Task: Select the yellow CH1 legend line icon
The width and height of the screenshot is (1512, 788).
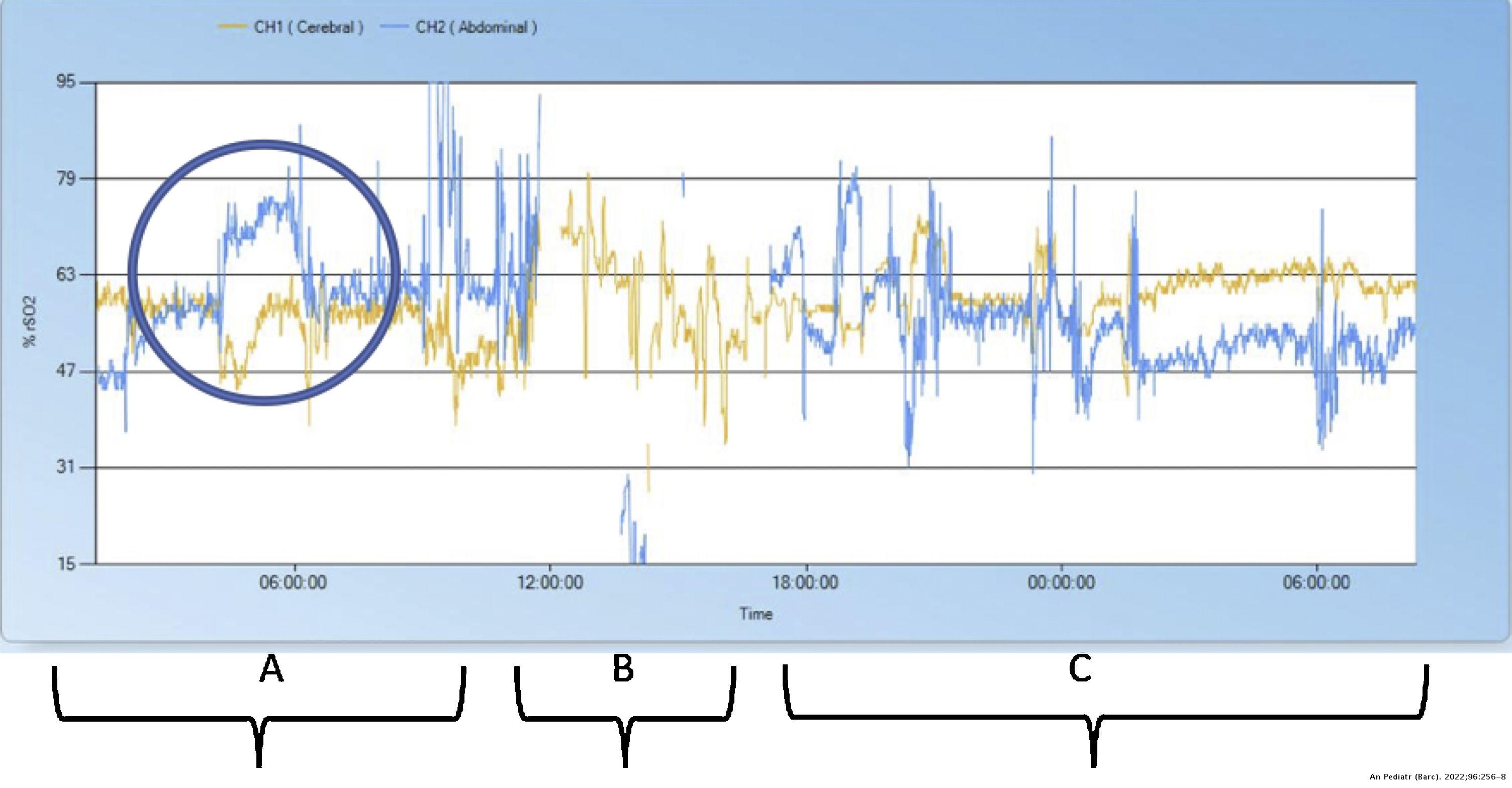Action: [x=234, y=26]
